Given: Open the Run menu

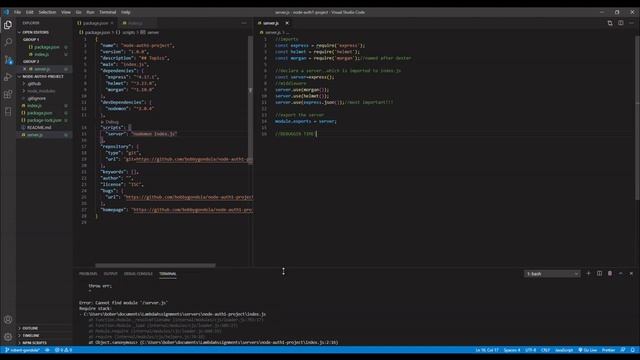Looking at the screenshot, I should click(90, 12).
